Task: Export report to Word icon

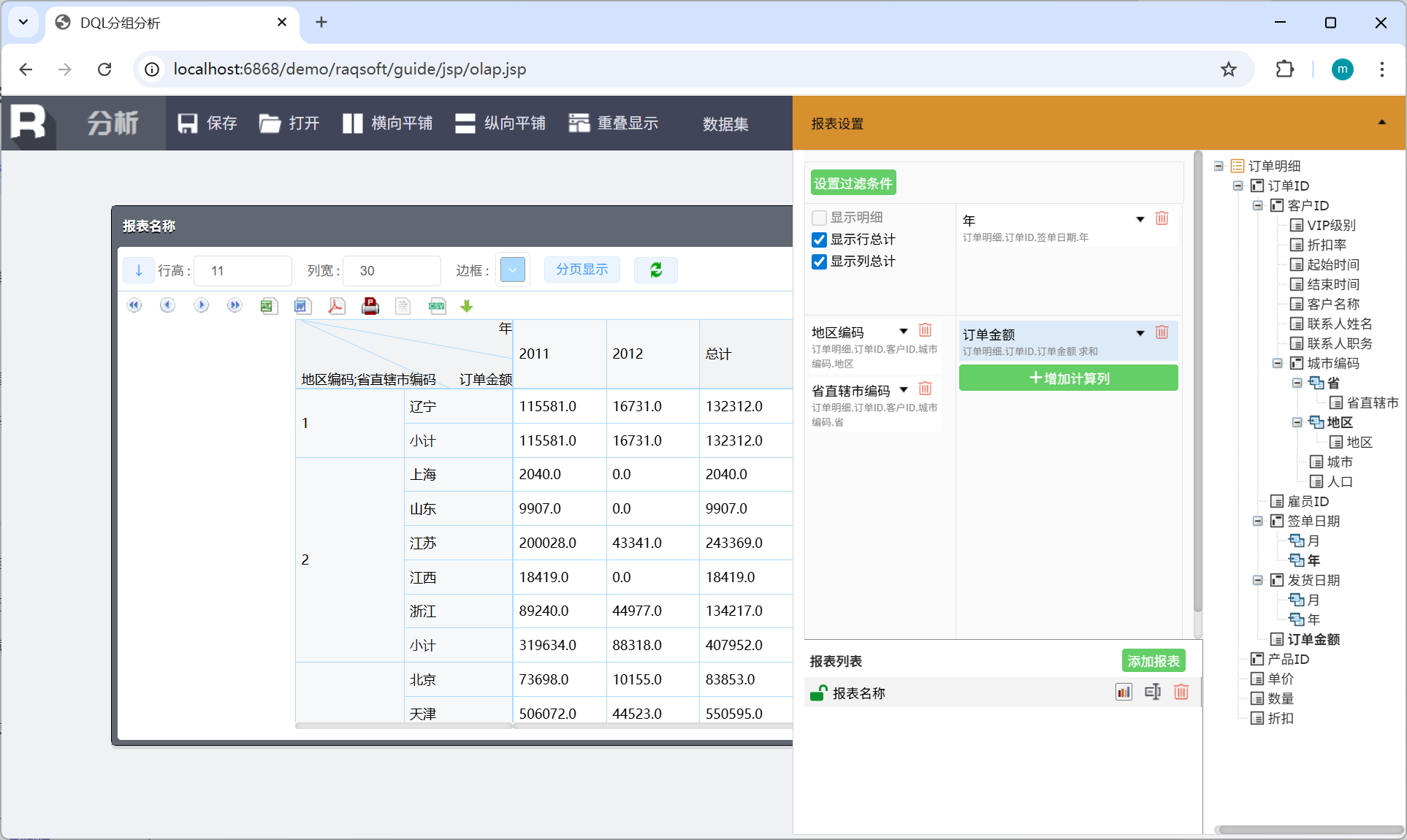Action: point(302,306)
